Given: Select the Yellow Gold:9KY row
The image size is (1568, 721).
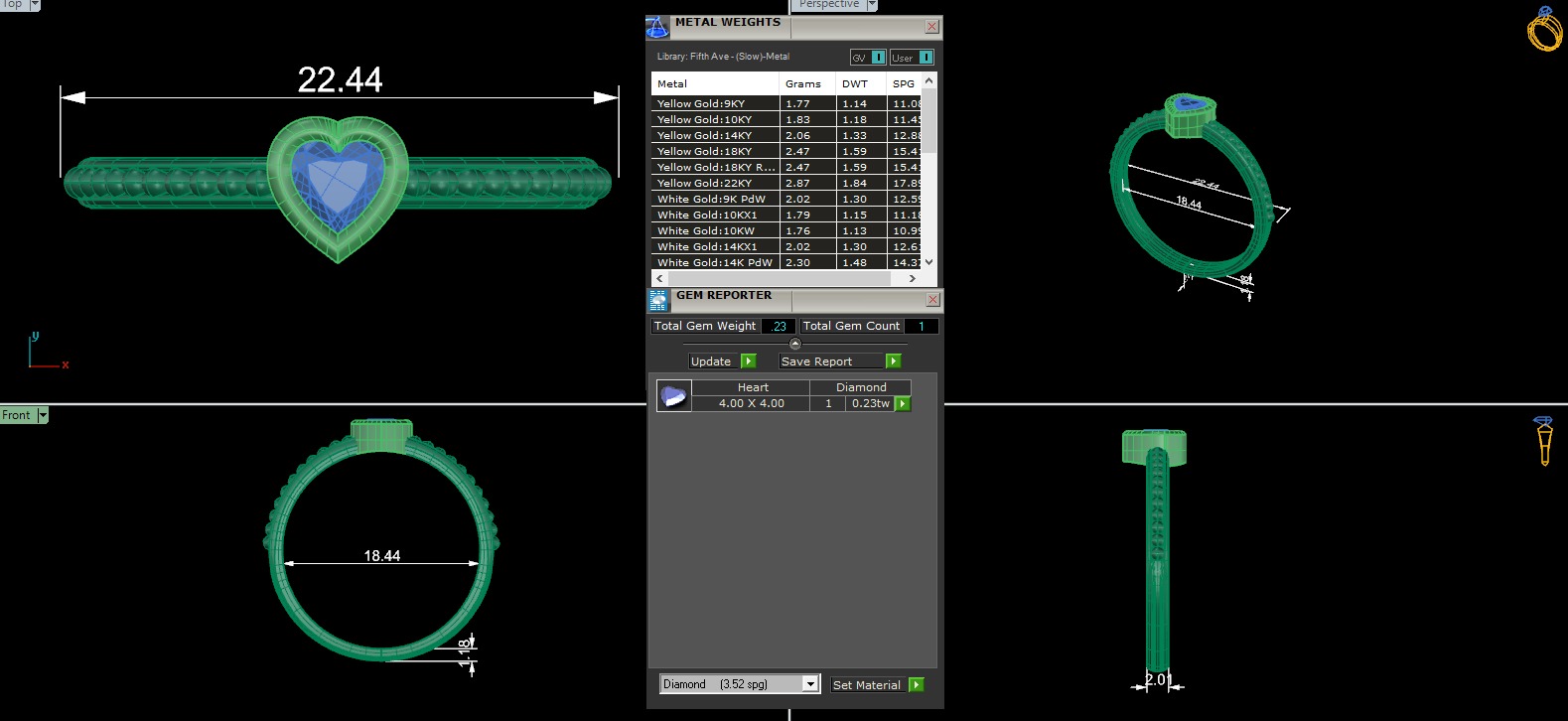Looking at the screenshot, I should click(x=786, y=103).
